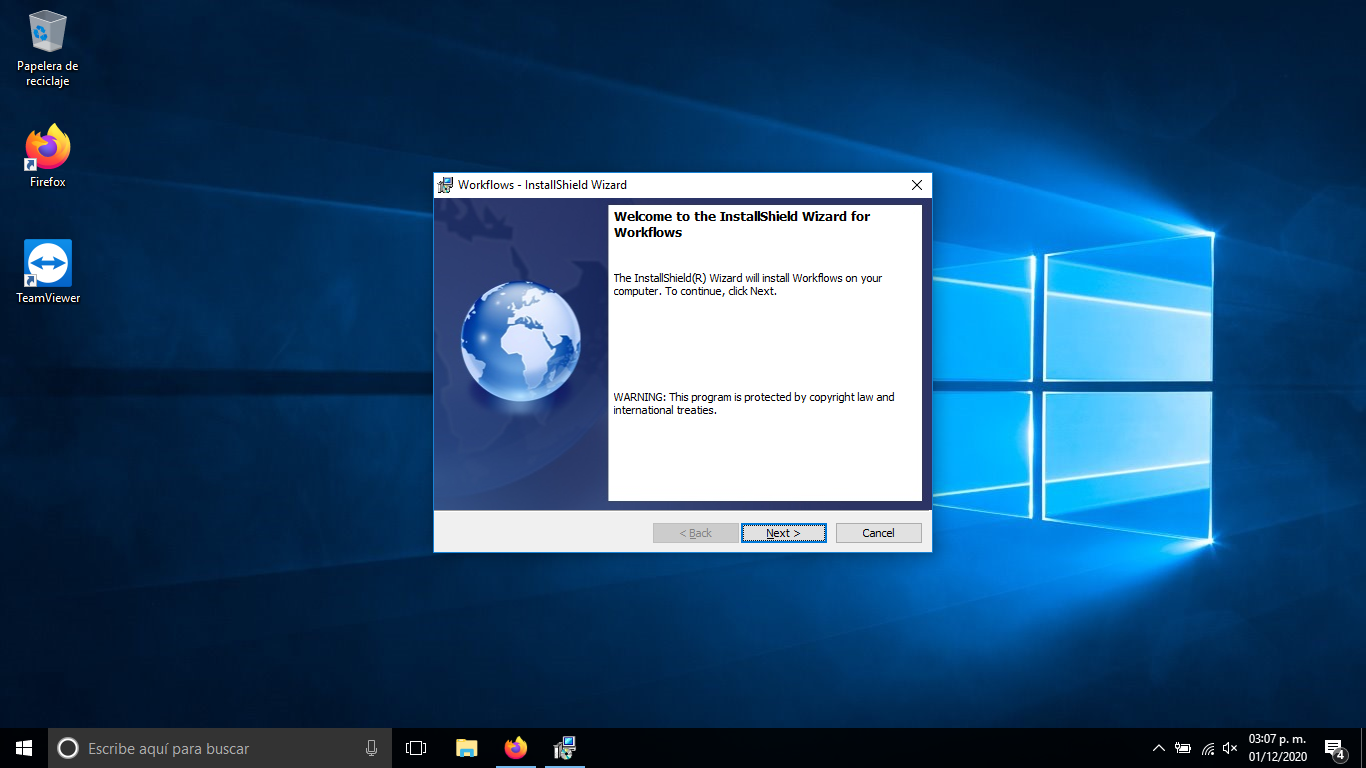Click the 'Escribe aquí para buscar' search box

[210, 748]
